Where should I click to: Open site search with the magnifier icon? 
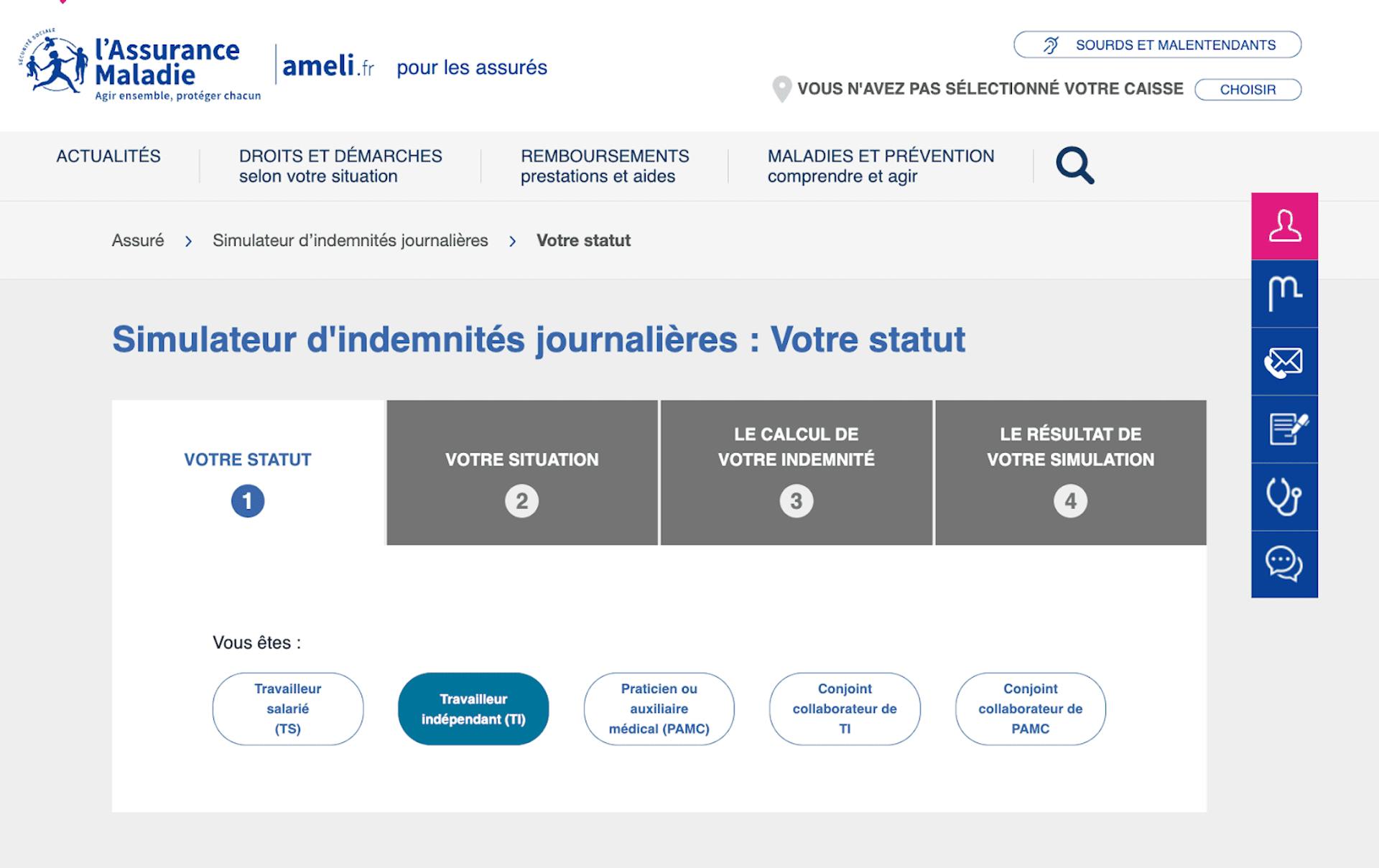pyautogui.click(x=1074, y=165)
